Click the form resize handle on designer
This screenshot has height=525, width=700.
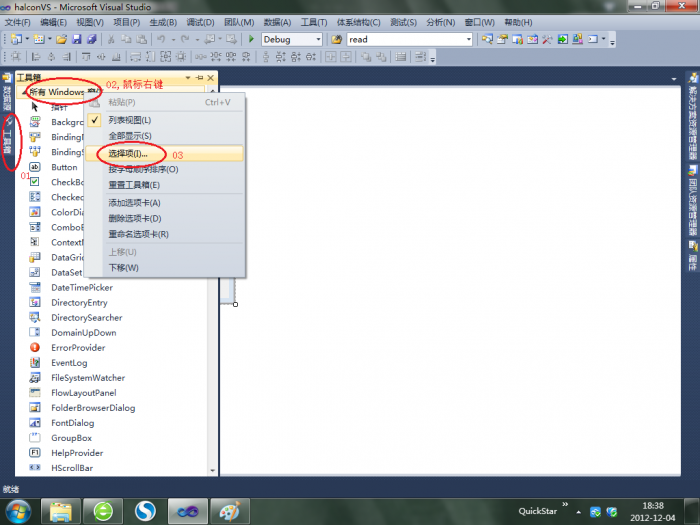tap(235, 304)
